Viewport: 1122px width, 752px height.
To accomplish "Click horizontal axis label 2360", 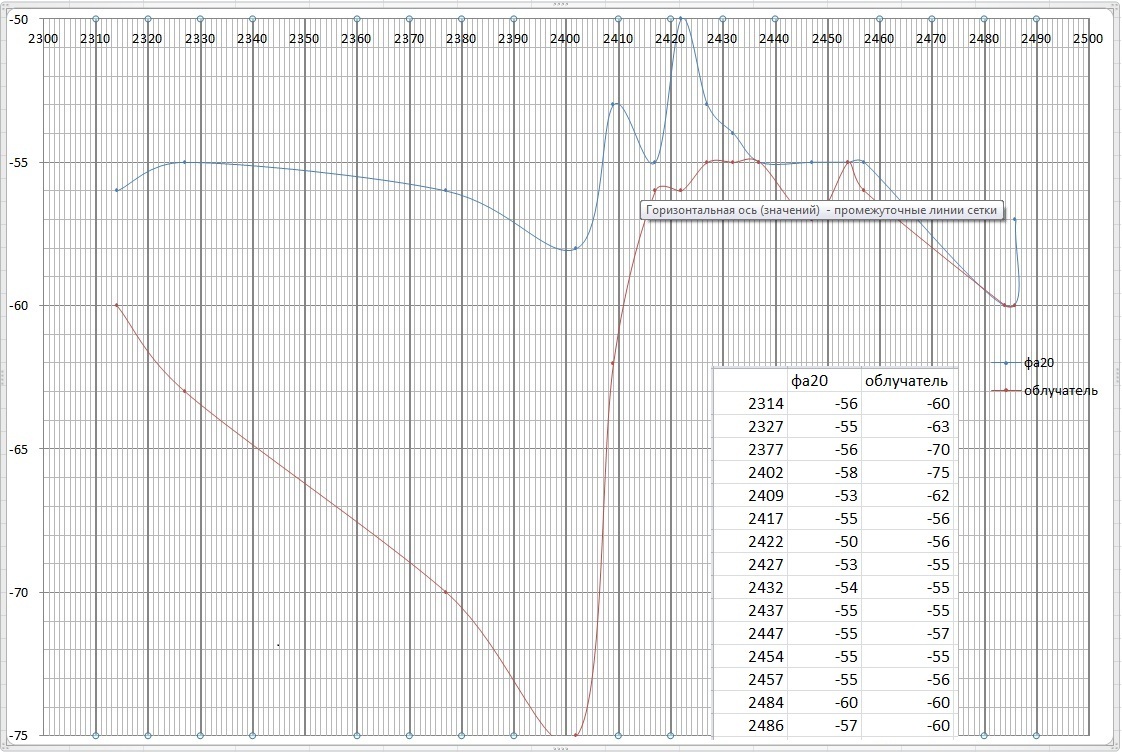I will click(x=356, y=39).
